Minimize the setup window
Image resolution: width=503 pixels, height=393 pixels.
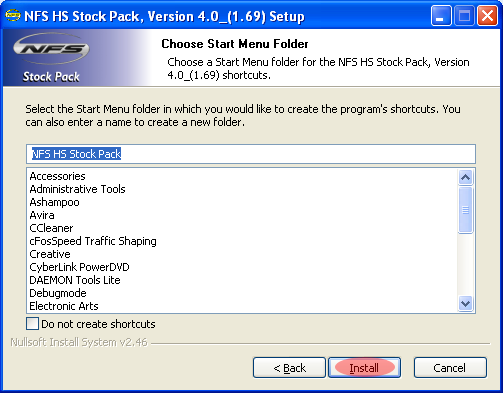pos(441,16)
